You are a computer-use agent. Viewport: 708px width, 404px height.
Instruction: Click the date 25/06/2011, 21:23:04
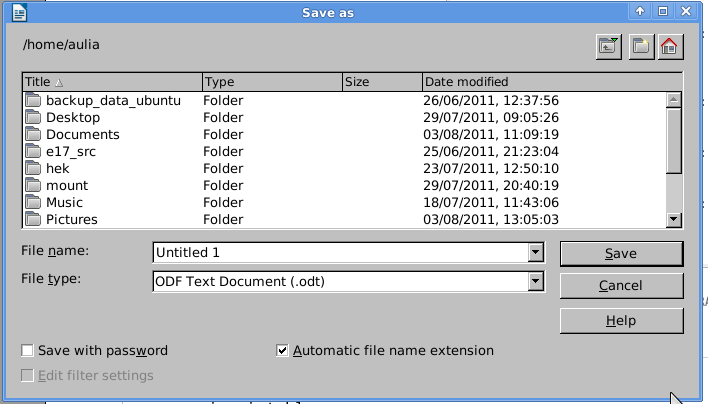pos(491,151)
